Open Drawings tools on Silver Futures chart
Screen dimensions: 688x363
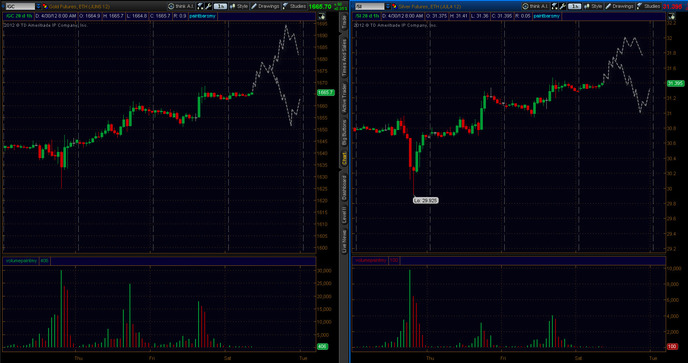[620, 6]
